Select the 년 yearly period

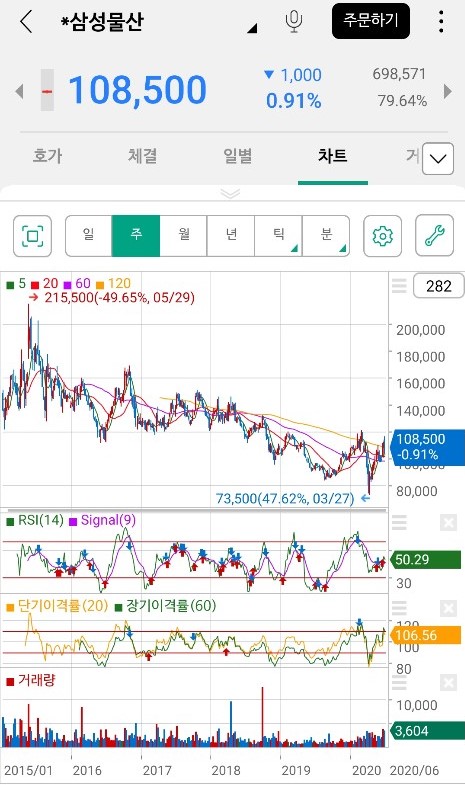pos(231,236)
